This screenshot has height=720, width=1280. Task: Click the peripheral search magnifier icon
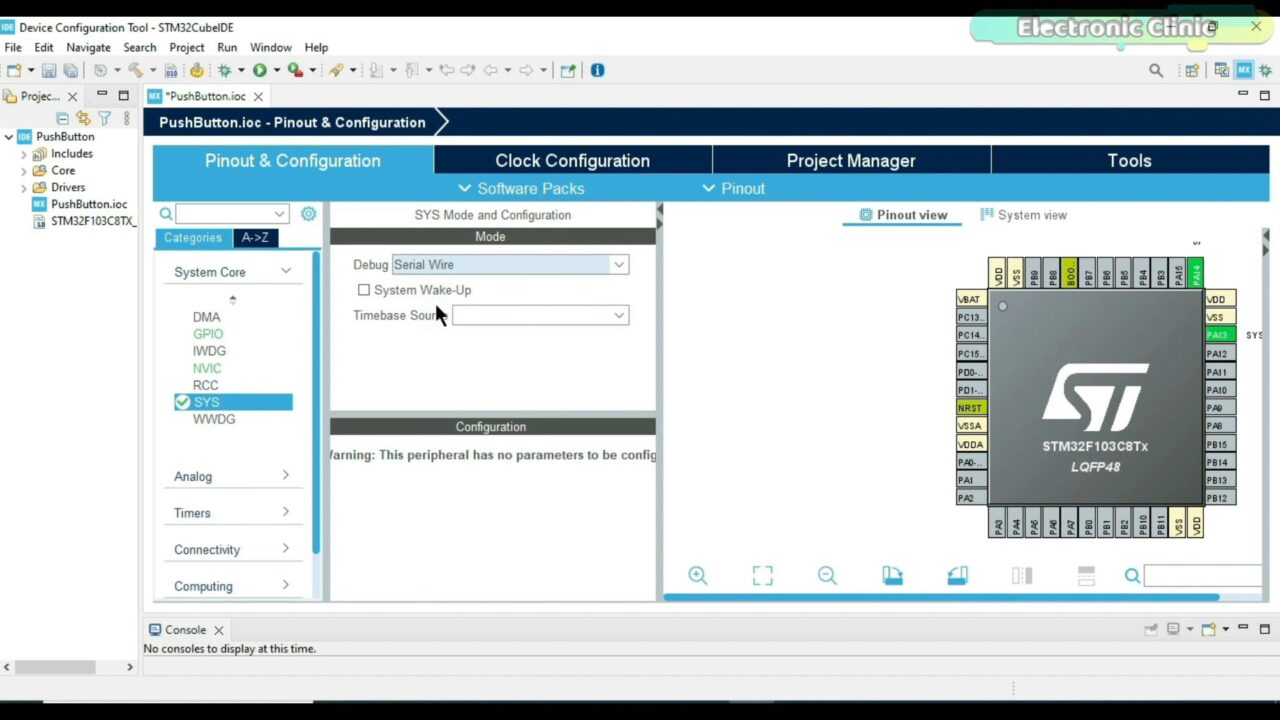[166, 214]
